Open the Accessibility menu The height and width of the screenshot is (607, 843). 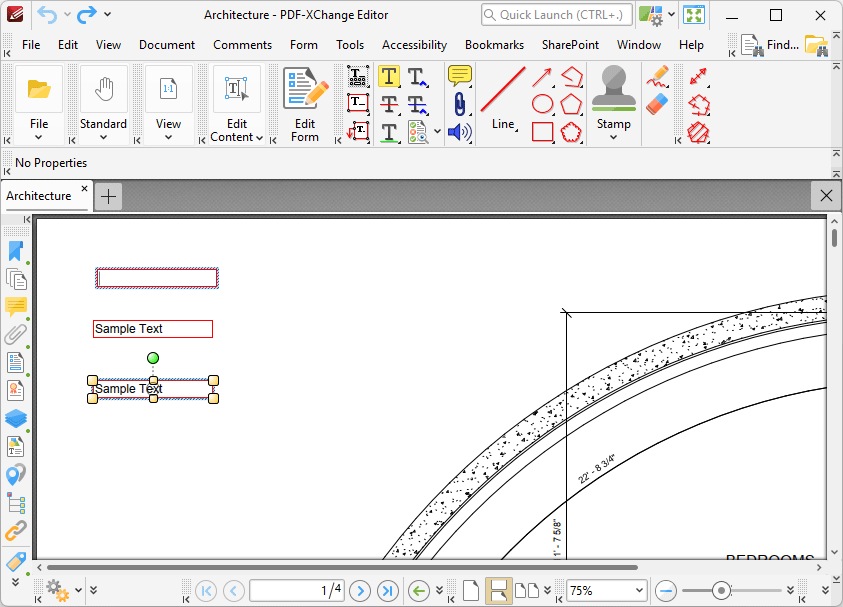coord(414,45)
